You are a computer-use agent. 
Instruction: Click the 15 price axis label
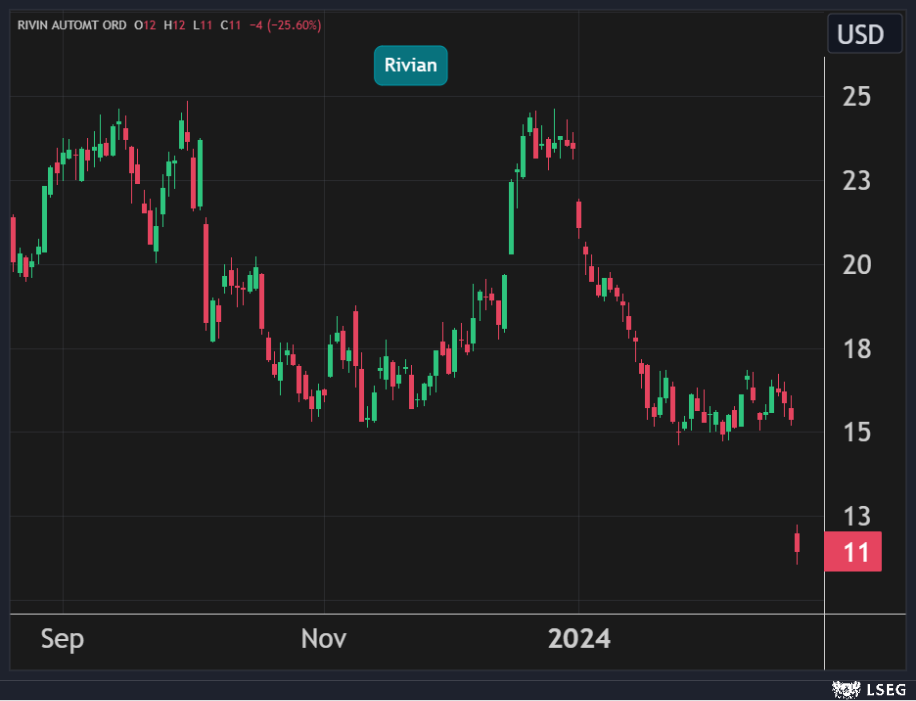click(x=856, y=433)
